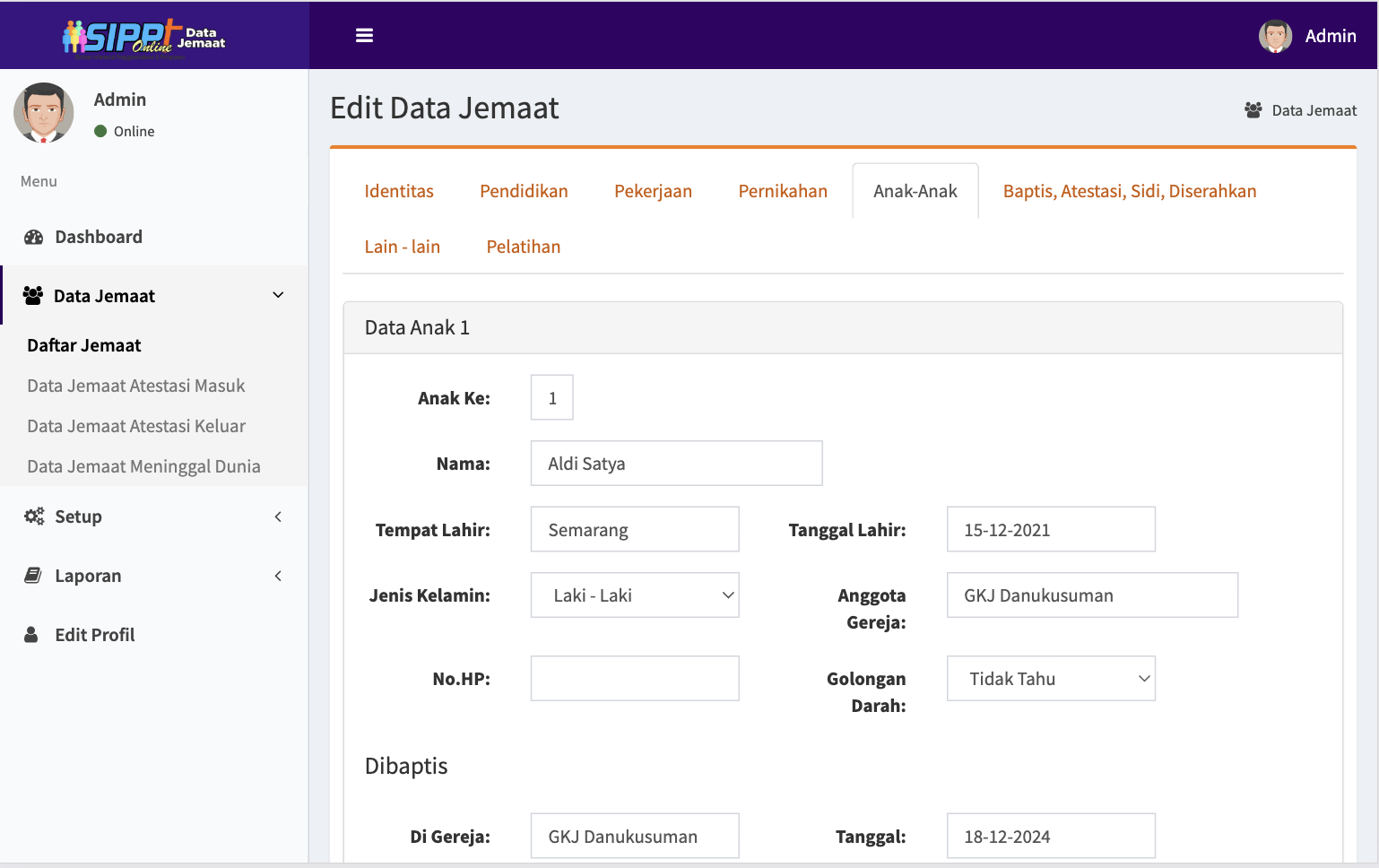Viewport: 1379px width, 868px height.
Task: Click the Data Jemaat breadcrumb link
Action: [x=1313, y=110]
